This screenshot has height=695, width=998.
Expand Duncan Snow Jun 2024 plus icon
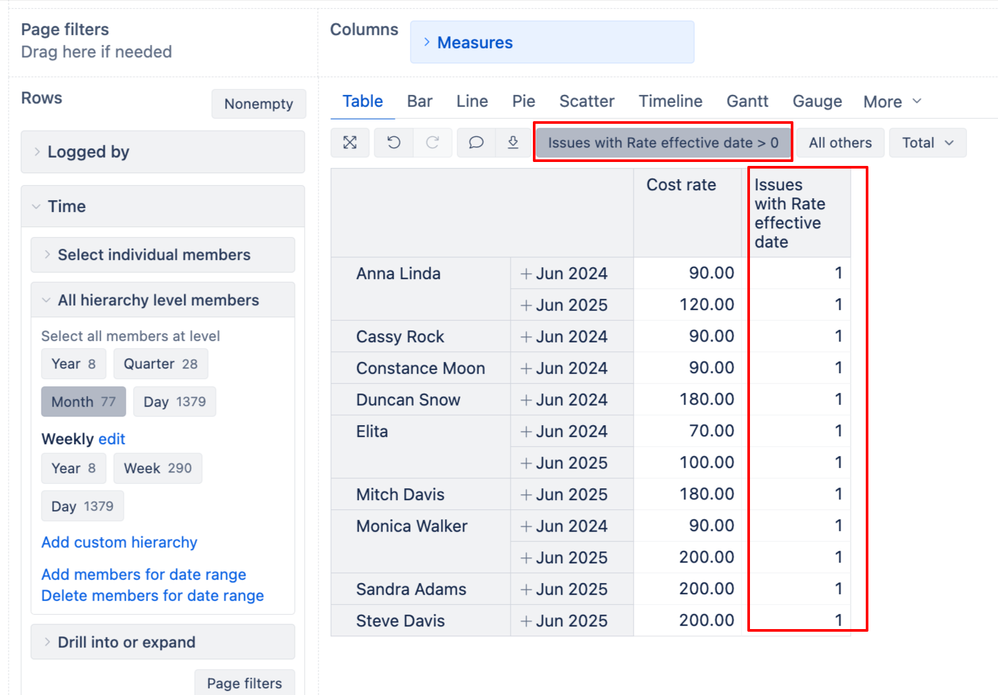[526, 400]
